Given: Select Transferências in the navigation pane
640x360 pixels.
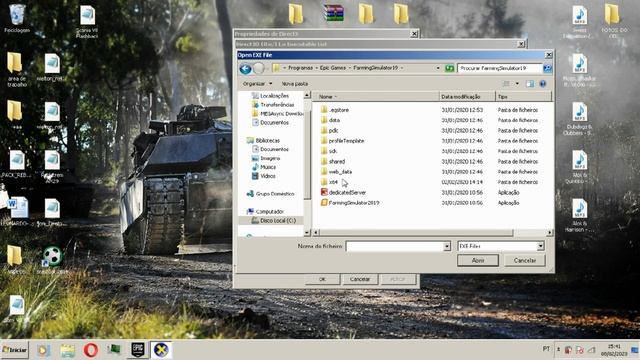Looking at the screenshot, I should [273, 104].
